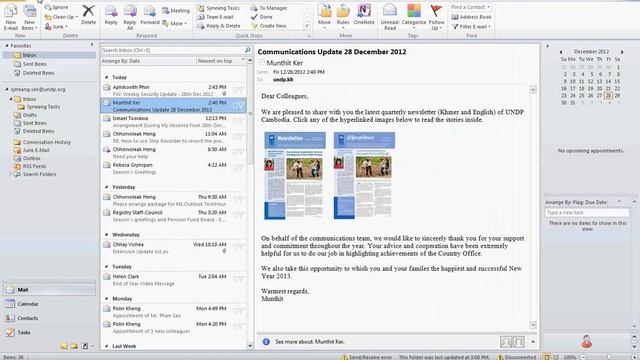
Task: Flag the Helen Clark message
Action: (241, 280)
